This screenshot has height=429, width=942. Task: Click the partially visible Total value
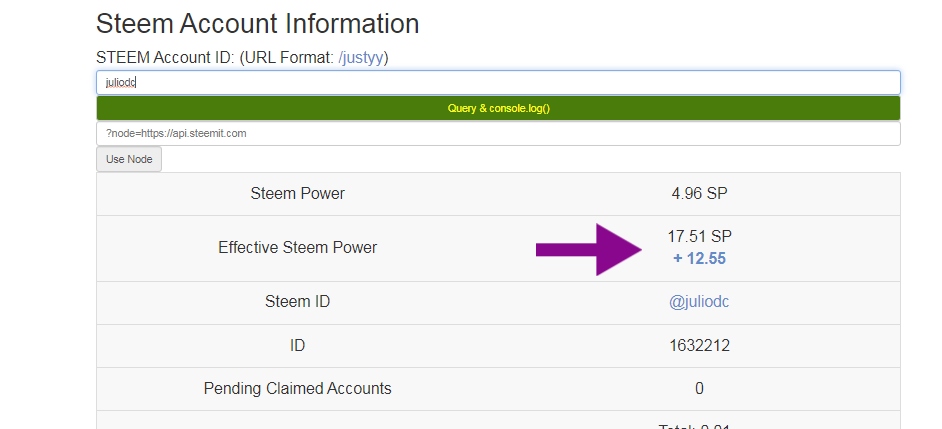(x=694, y=426)
